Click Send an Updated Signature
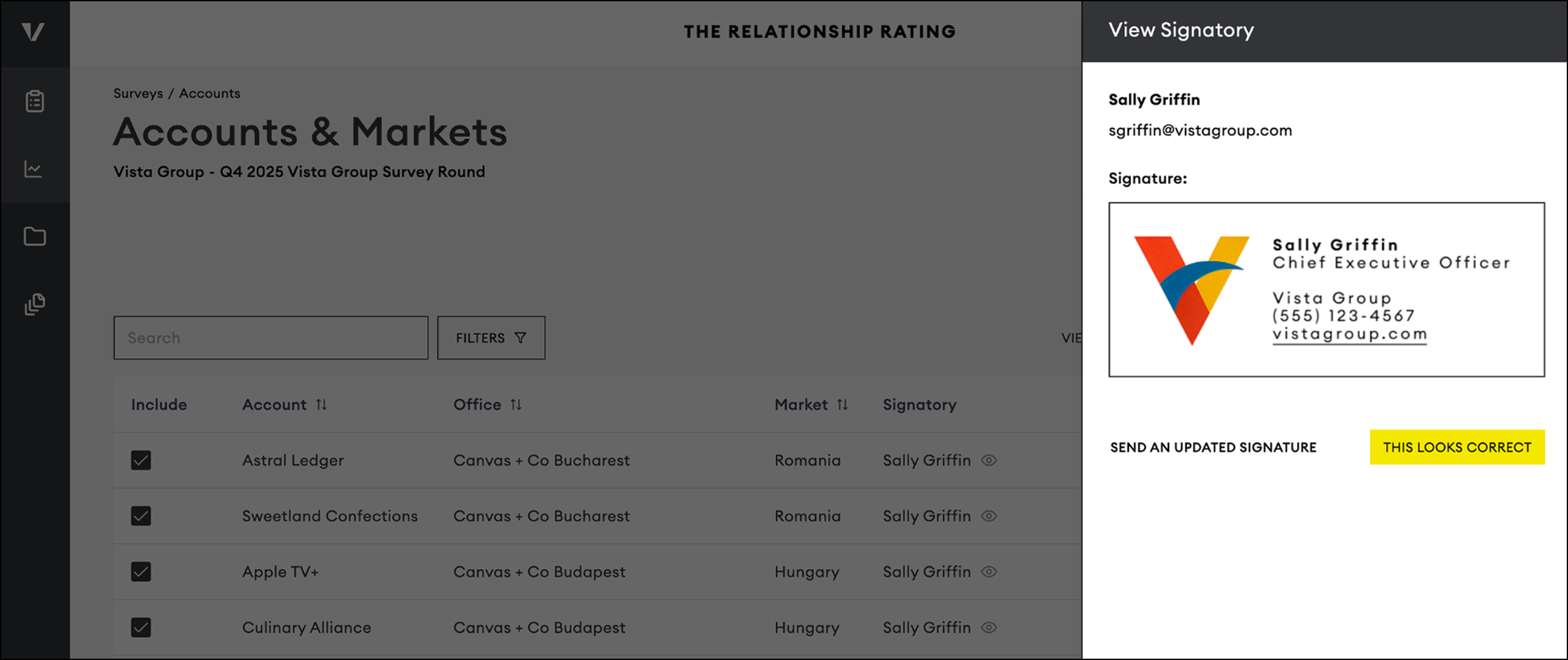Screen dimensions: 1568x660 1213,448
